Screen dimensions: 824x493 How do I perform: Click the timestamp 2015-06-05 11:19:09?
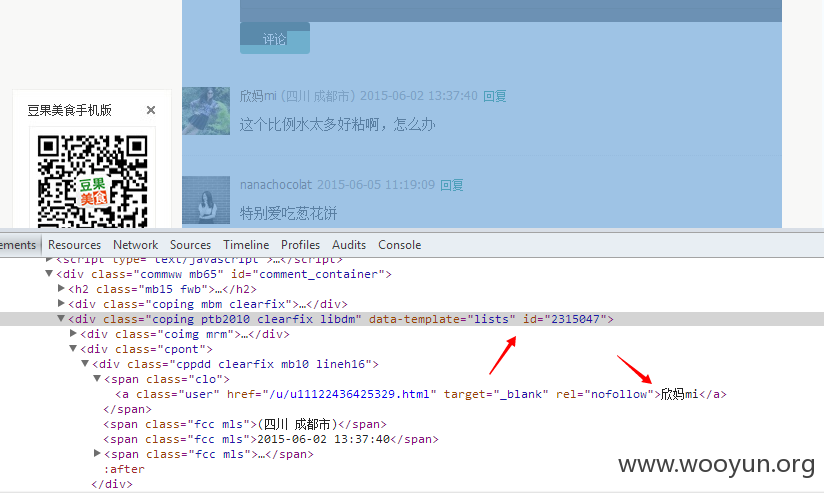click(376, 184)
